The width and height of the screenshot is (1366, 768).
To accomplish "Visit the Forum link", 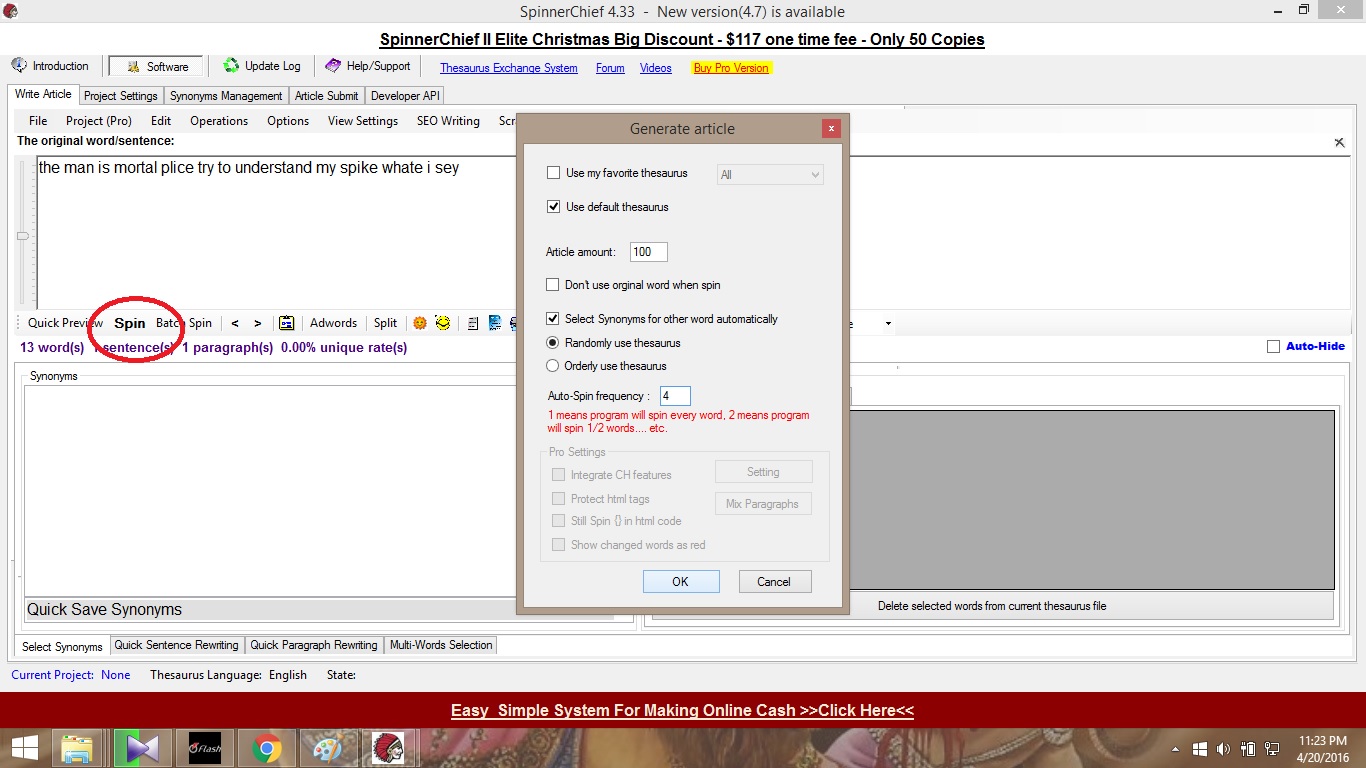I will 610,68.
